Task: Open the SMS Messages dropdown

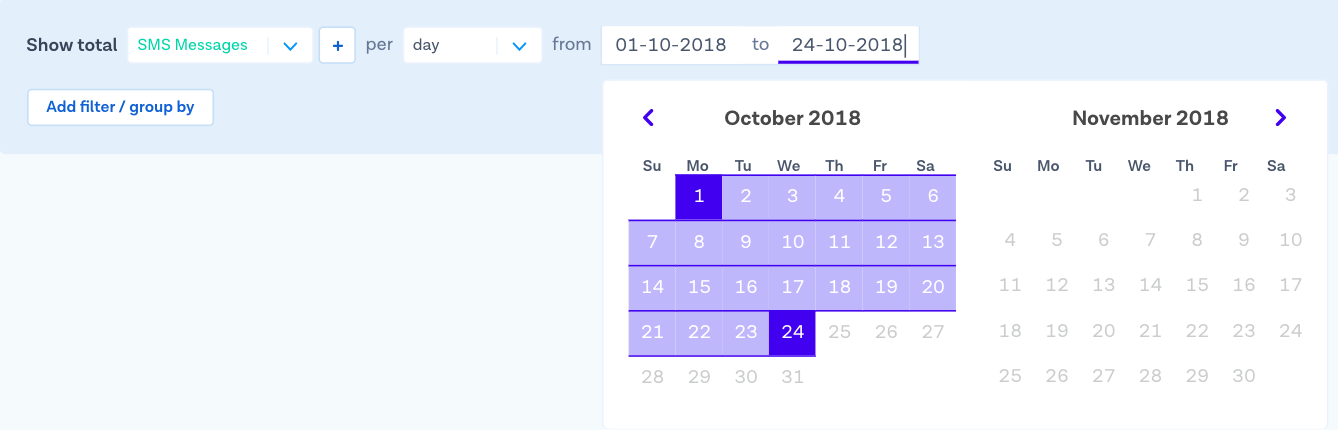Action: pos(290,46)
